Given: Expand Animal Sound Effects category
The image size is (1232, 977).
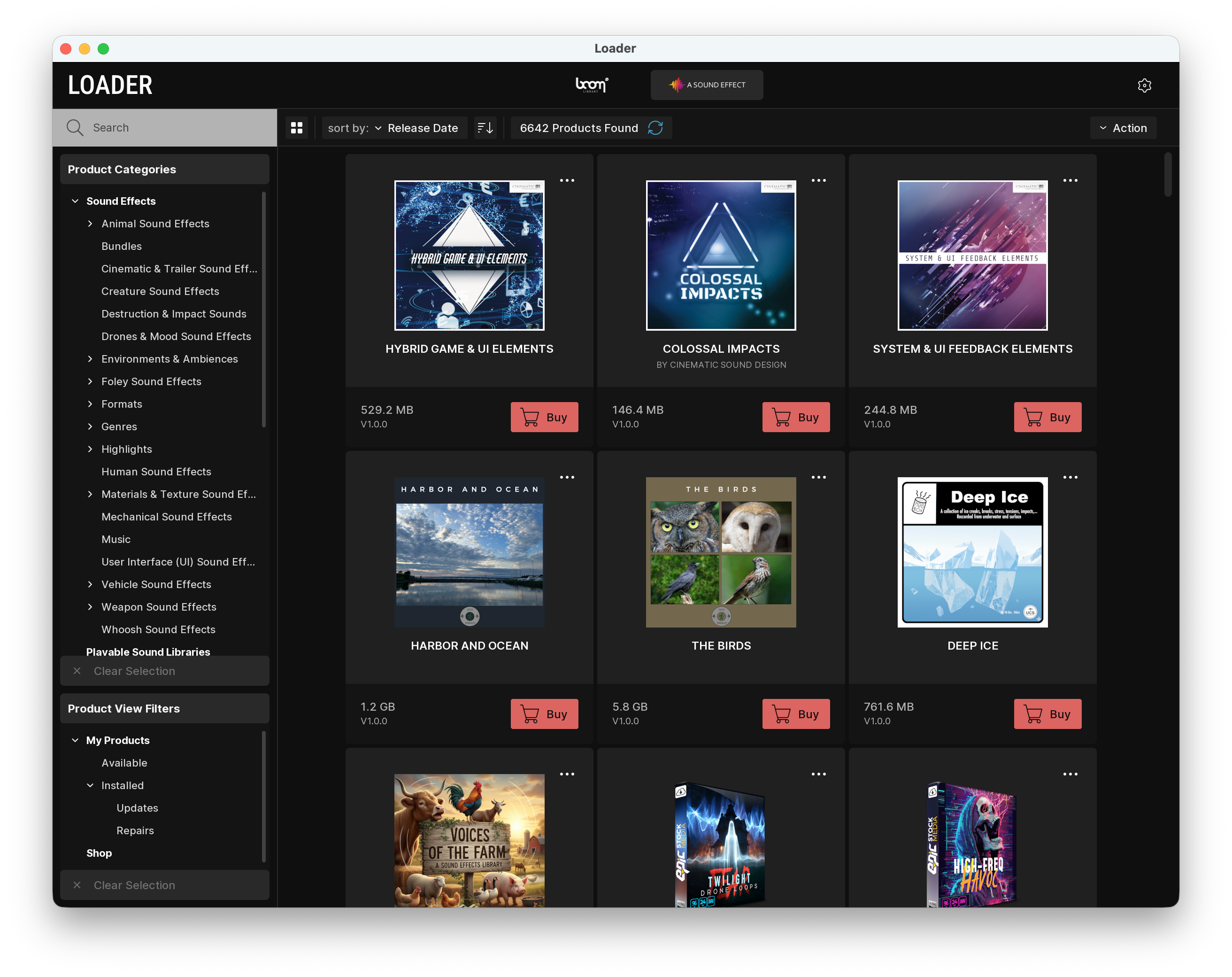Looking at the screenshot, I should 90,224.
